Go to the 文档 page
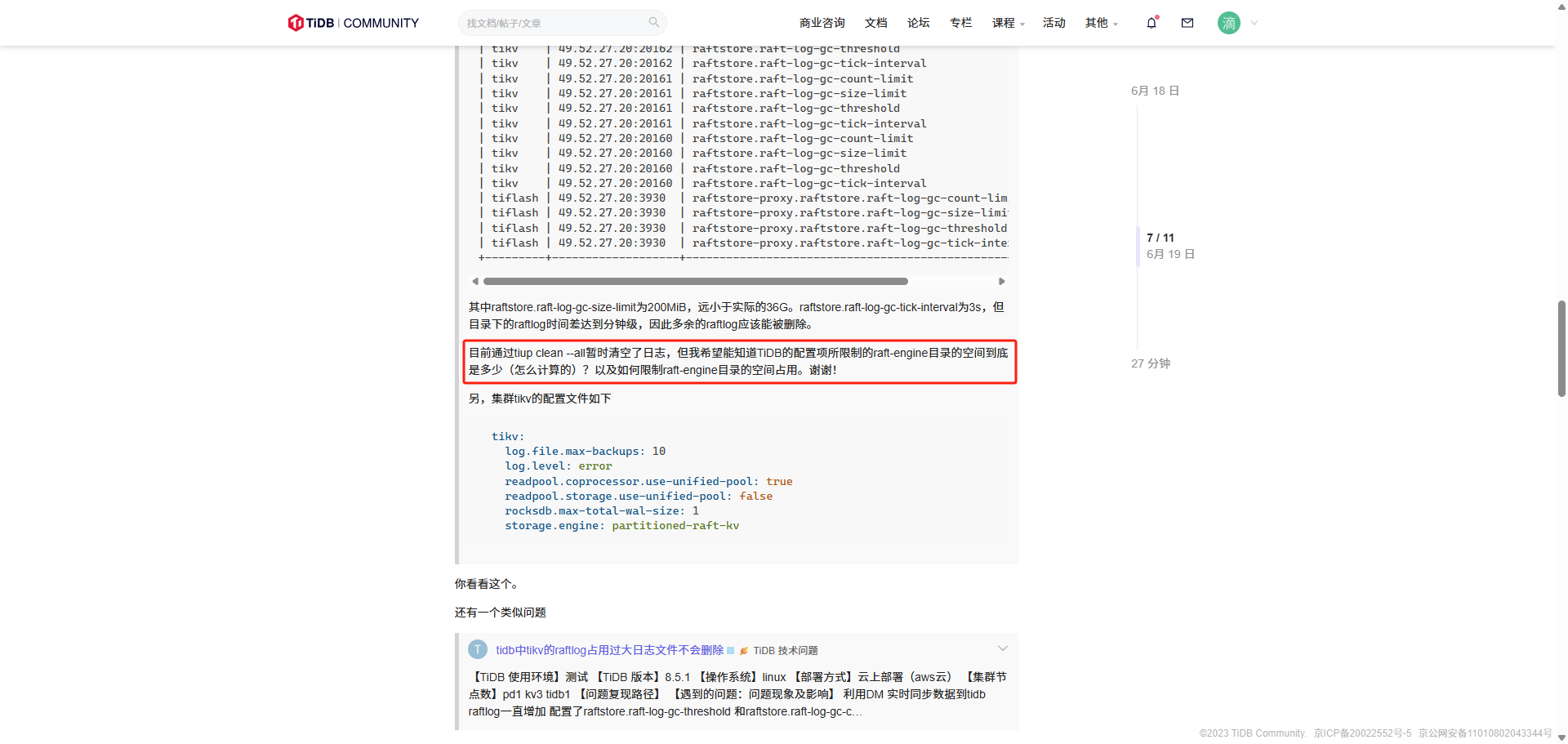Screen dimensions: 1568x744 tap(875, 23)
